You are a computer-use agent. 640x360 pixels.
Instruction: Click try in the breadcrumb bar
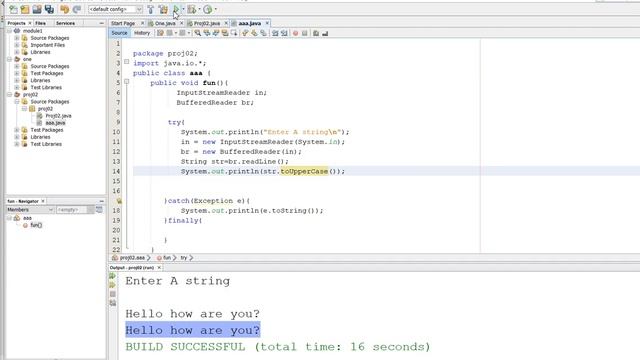tap(184, 258)
